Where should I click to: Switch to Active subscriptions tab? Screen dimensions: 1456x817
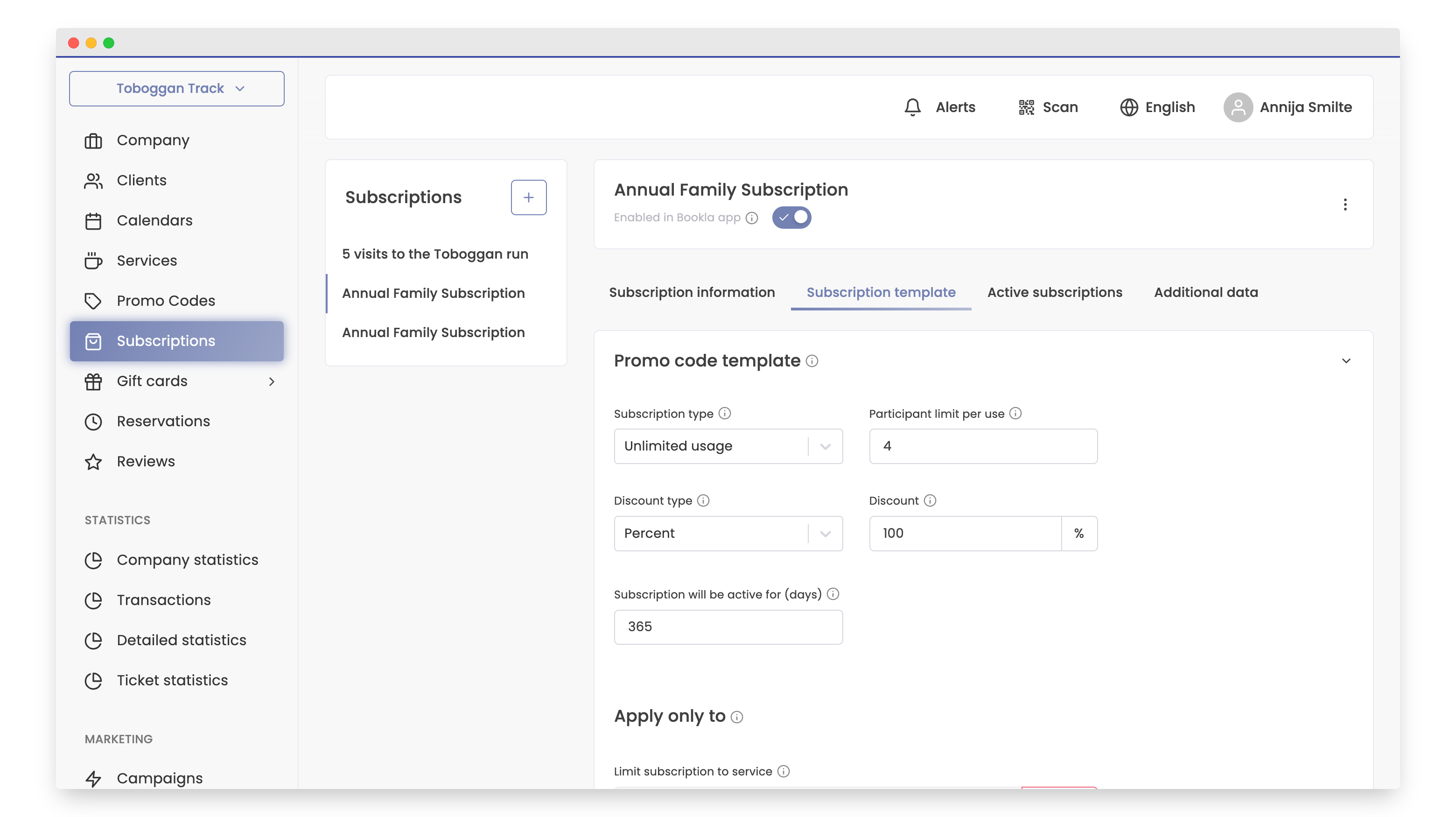(1054, 292)
